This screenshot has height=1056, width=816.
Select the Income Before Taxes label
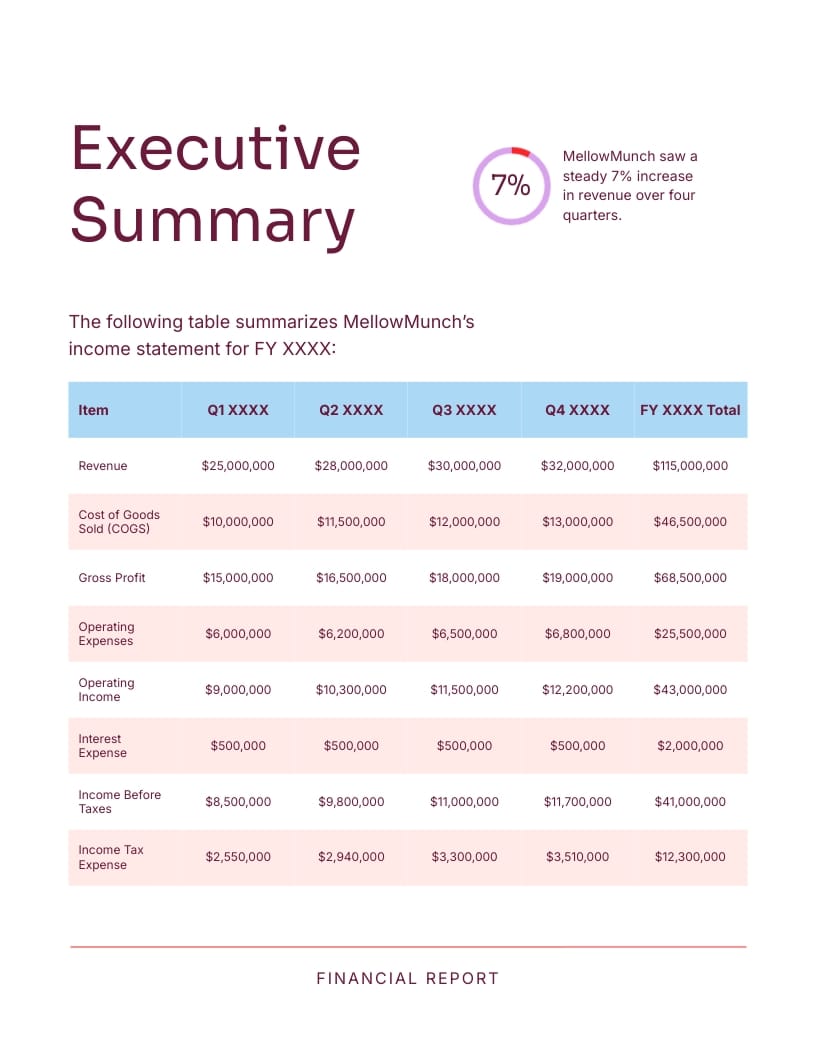point(119,802)
